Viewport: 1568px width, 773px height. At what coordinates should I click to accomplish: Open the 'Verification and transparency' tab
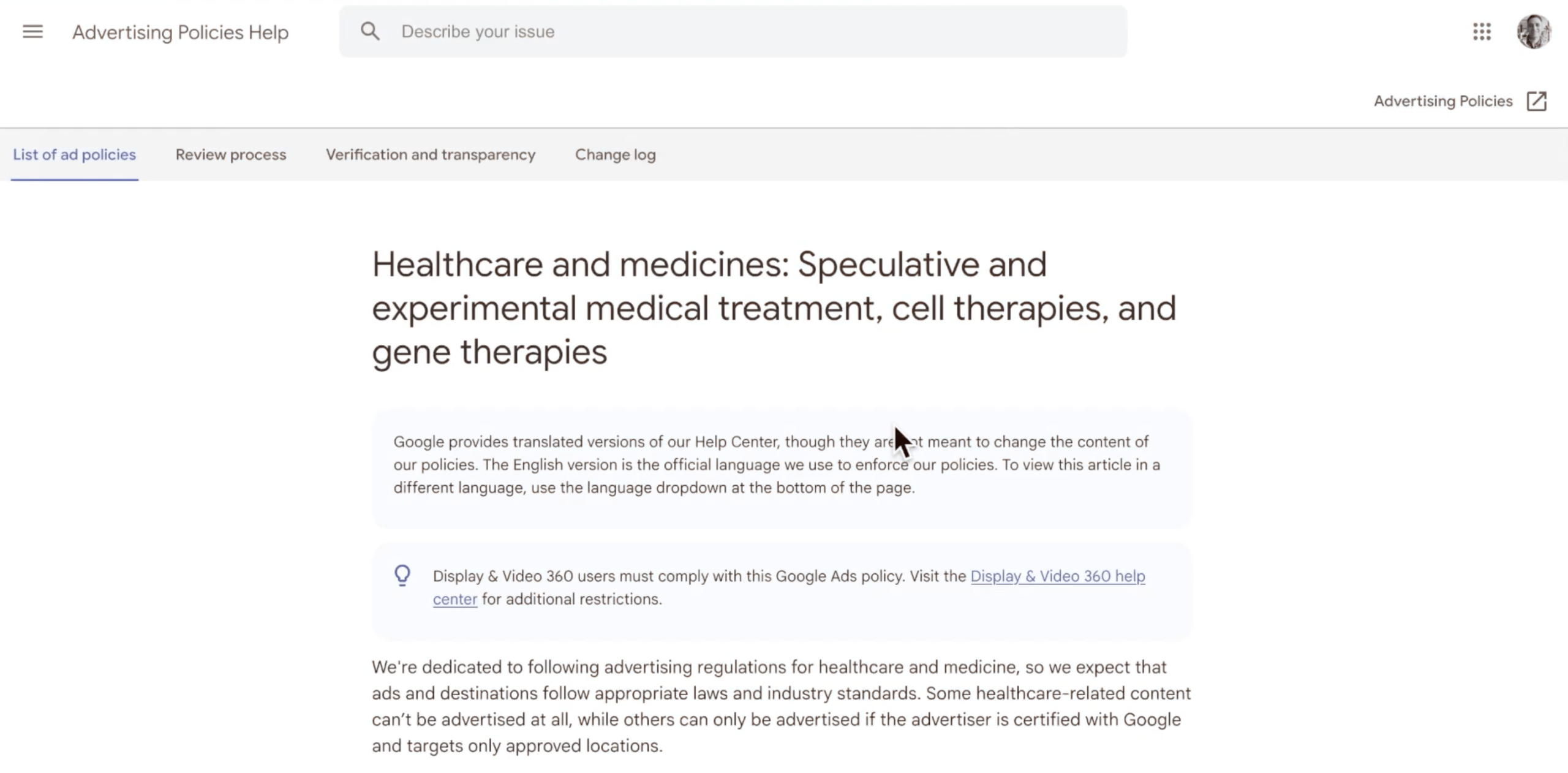click(x=431, y=155)
